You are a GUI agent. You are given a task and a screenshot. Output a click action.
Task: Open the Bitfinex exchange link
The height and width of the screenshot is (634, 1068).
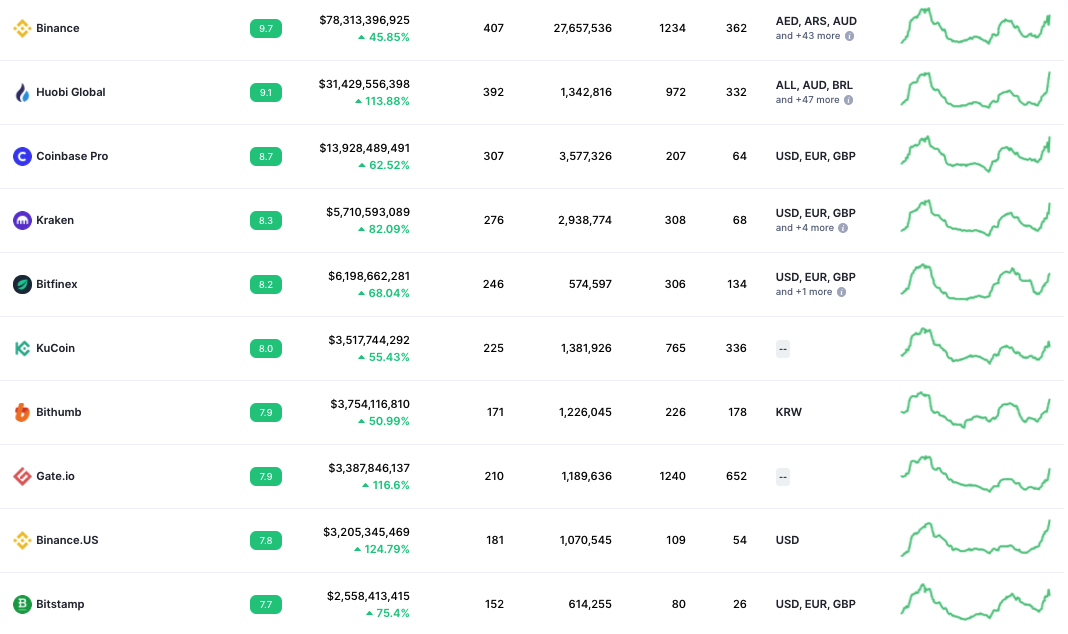[x=57, y=284]
